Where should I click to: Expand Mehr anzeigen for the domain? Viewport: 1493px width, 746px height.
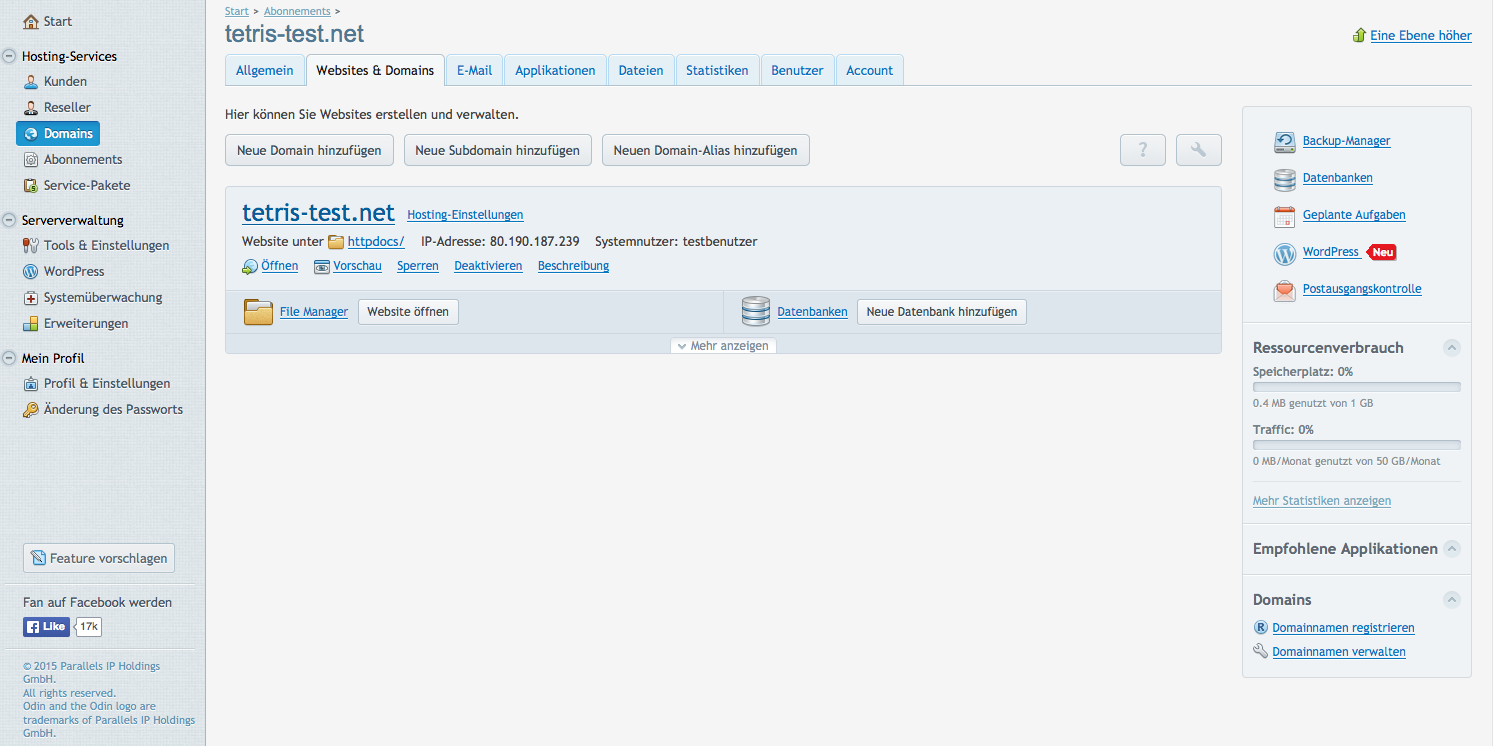723,346
